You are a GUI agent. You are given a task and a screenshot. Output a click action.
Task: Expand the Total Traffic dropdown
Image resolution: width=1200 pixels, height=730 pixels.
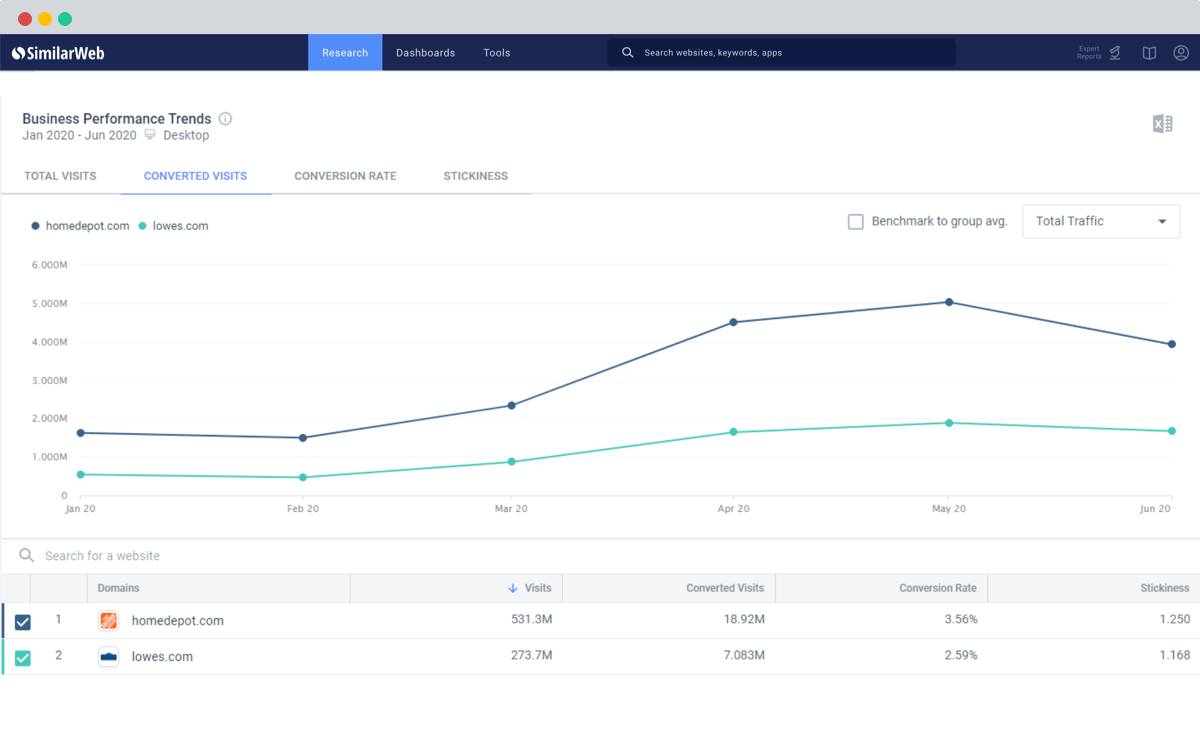point(1101,222)
